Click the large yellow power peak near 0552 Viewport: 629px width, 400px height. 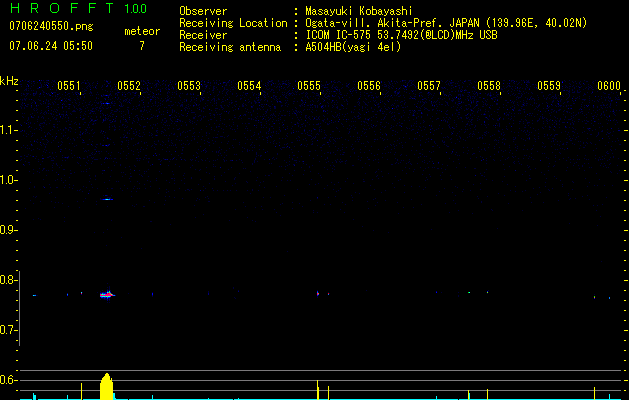(x=106, y=386)
